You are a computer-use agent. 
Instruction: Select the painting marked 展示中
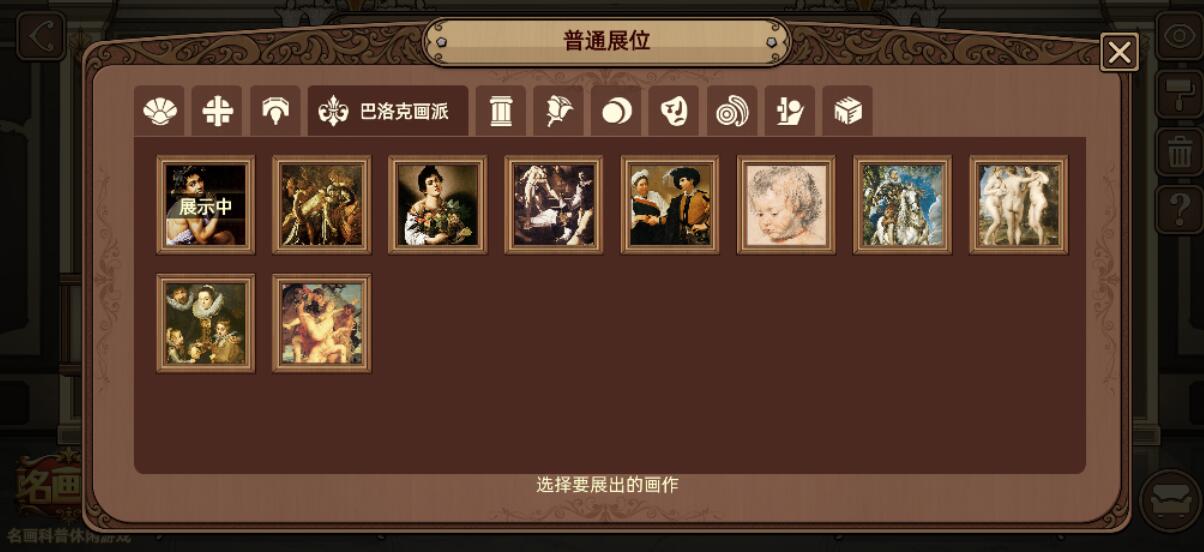206,205
